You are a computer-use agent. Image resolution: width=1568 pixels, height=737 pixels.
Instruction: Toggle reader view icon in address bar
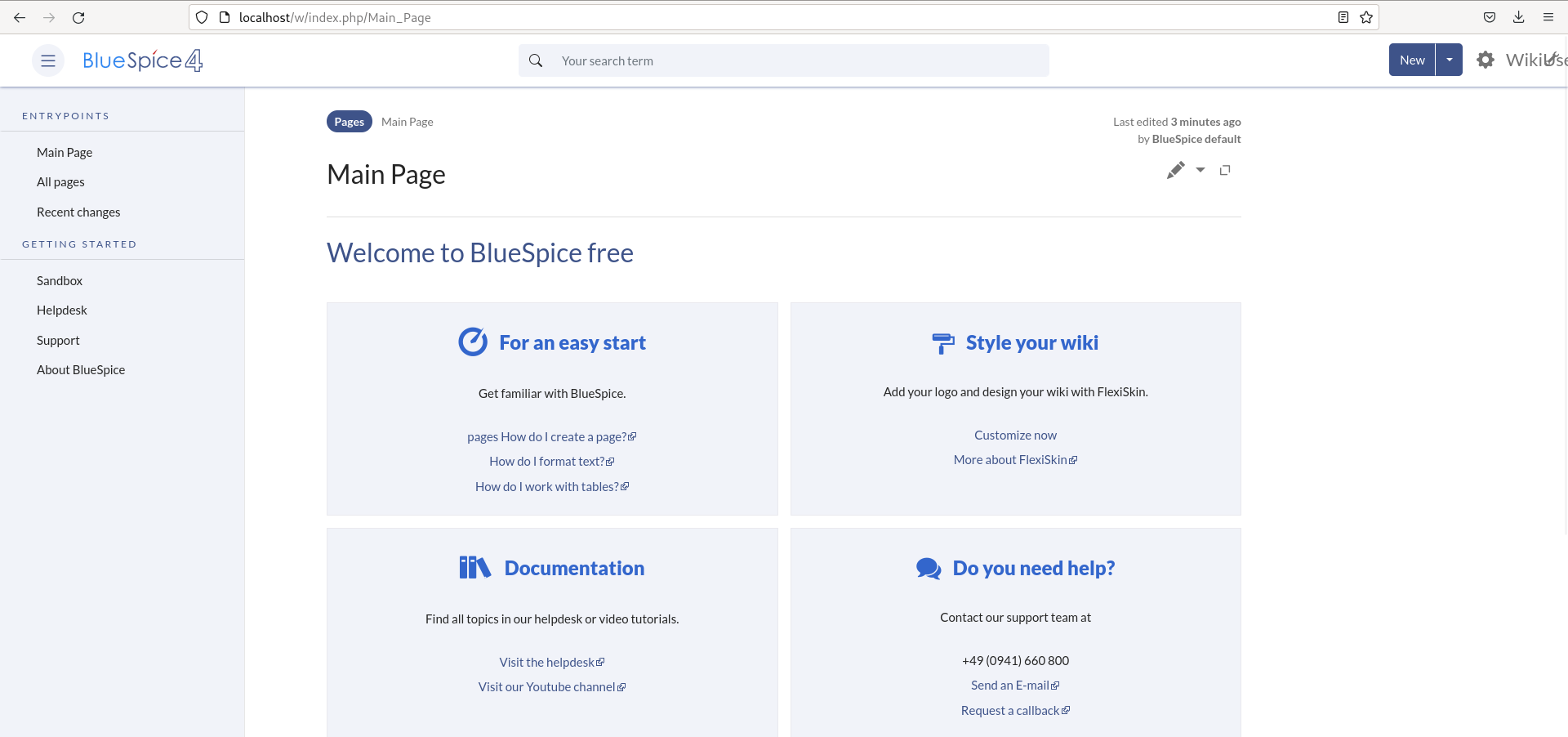1343,17
